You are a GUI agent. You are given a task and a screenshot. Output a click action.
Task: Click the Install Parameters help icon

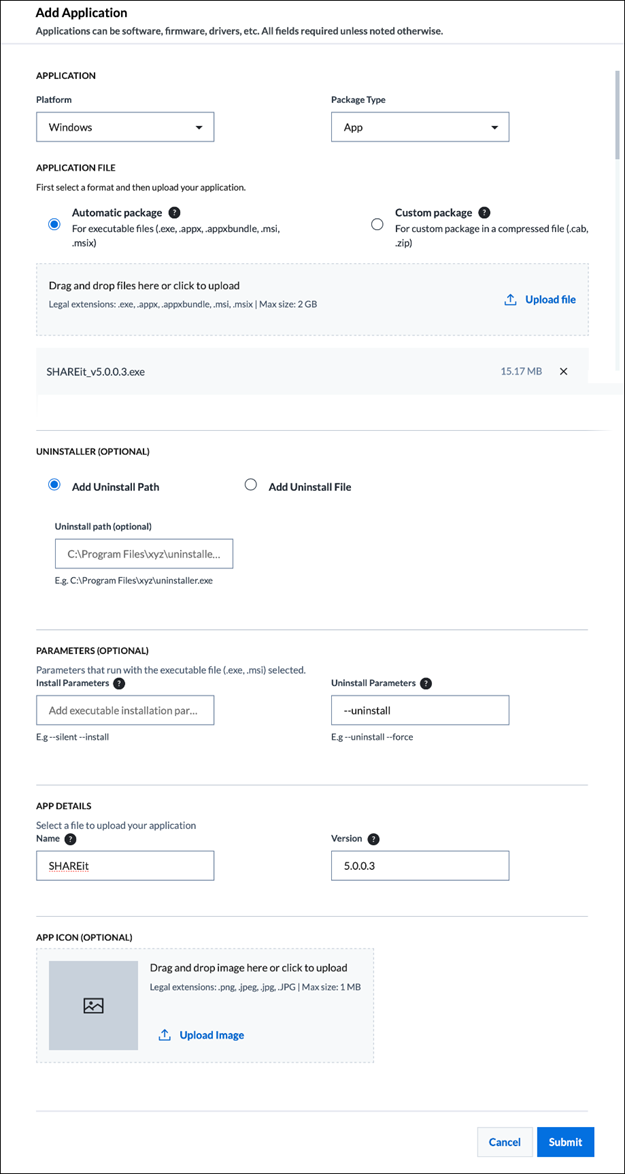click(x=119, y=684)
